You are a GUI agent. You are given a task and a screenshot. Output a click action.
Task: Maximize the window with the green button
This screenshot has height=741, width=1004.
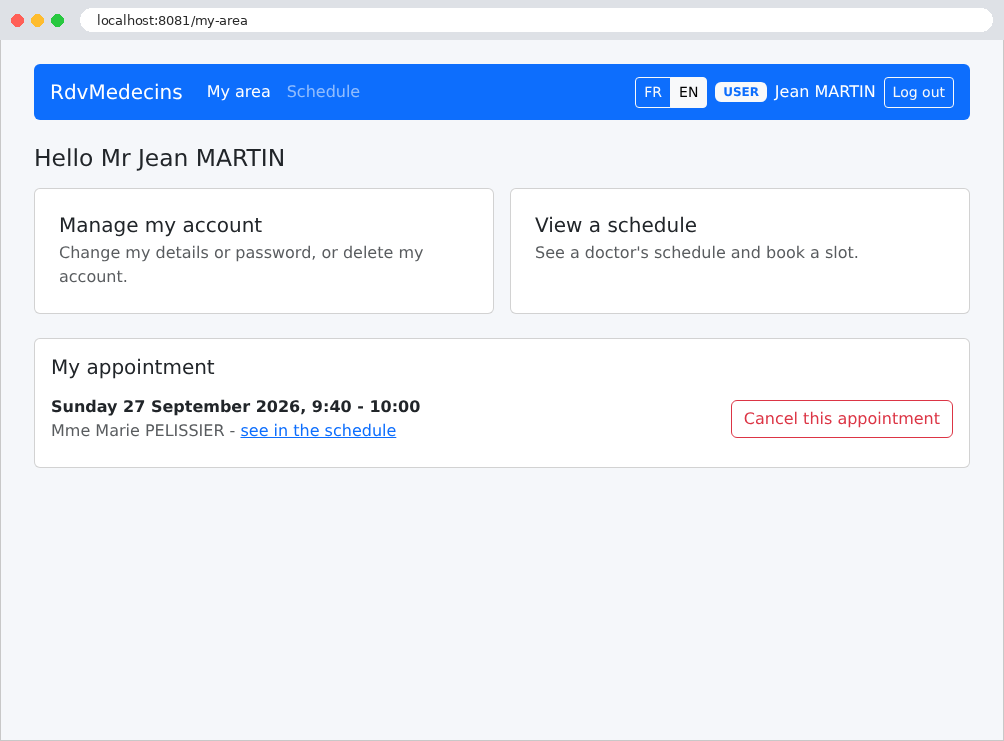[x=58, y=20]
